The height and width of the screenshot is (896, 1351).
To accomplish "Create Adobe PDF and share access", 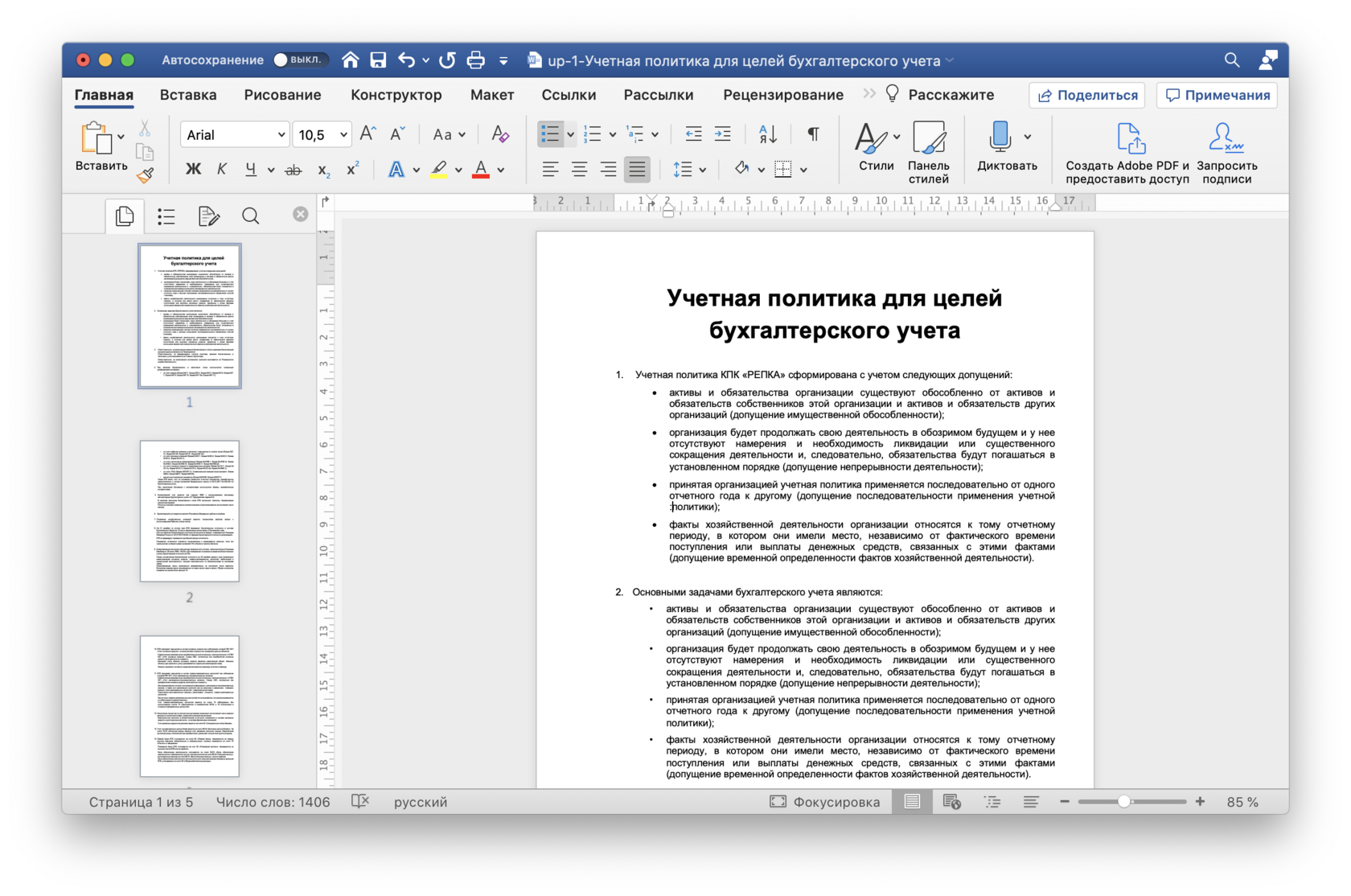I will [x=1127, y=153].
